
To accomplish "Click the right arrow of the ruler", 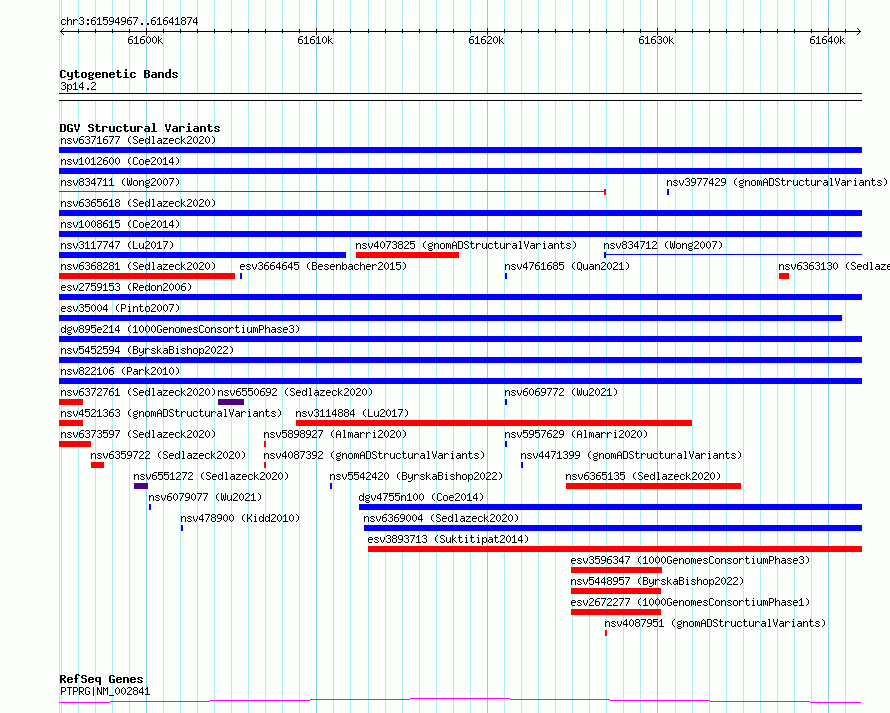I will click(859, 31).
